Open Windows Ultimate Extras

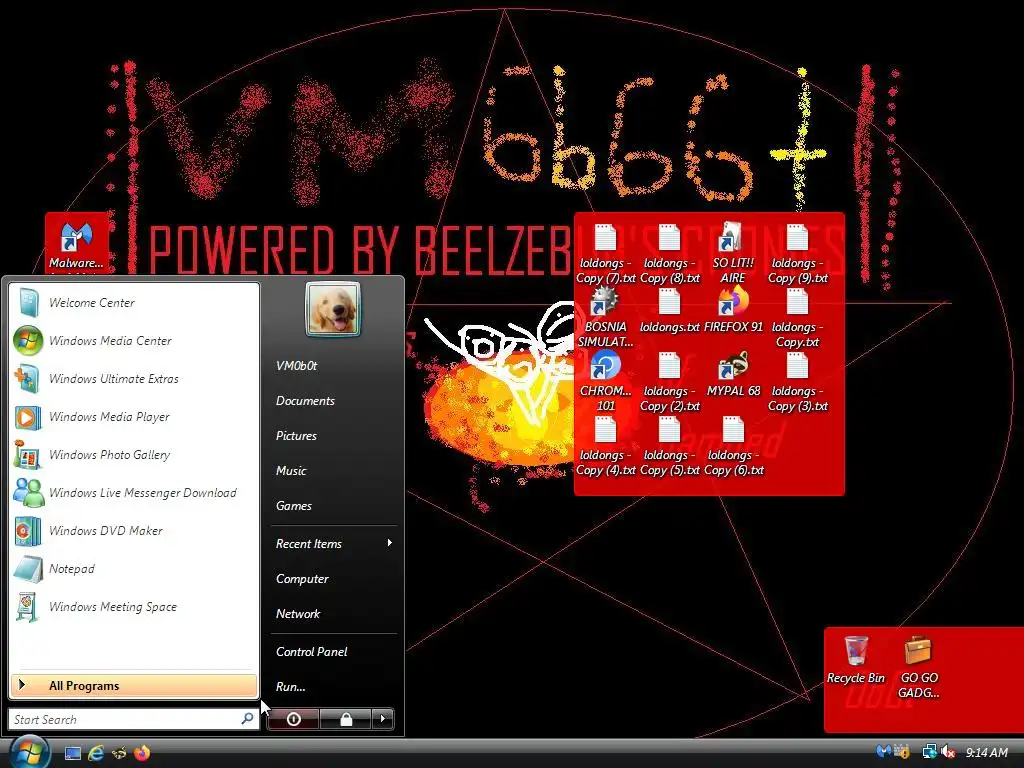(134, 379)
